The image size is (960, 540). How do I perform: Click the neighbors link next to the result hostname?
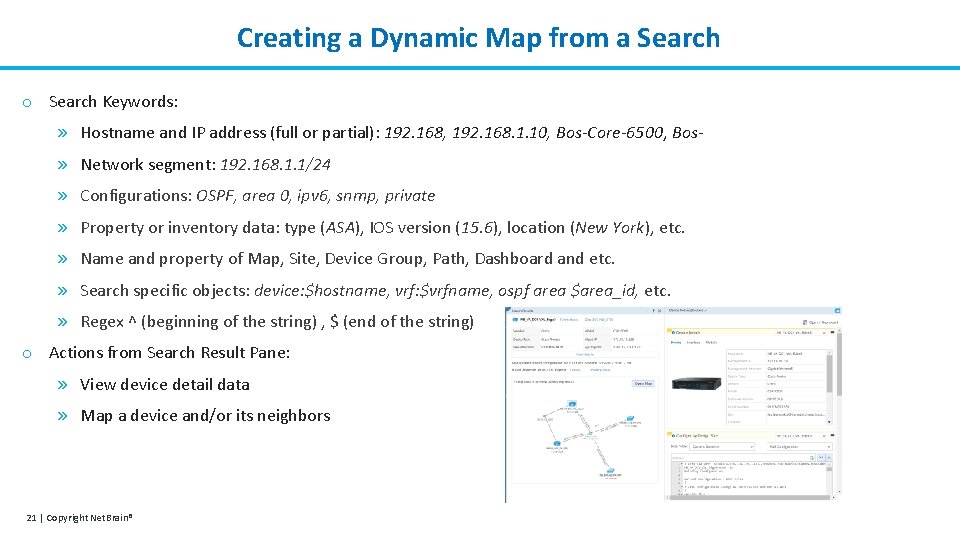coord(569,320)
